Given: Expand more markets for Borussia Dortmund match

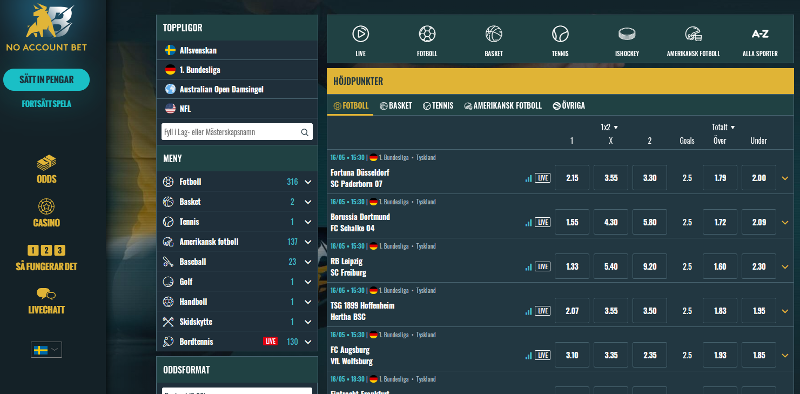Looking at the screenshot, I should coord(785,223).
